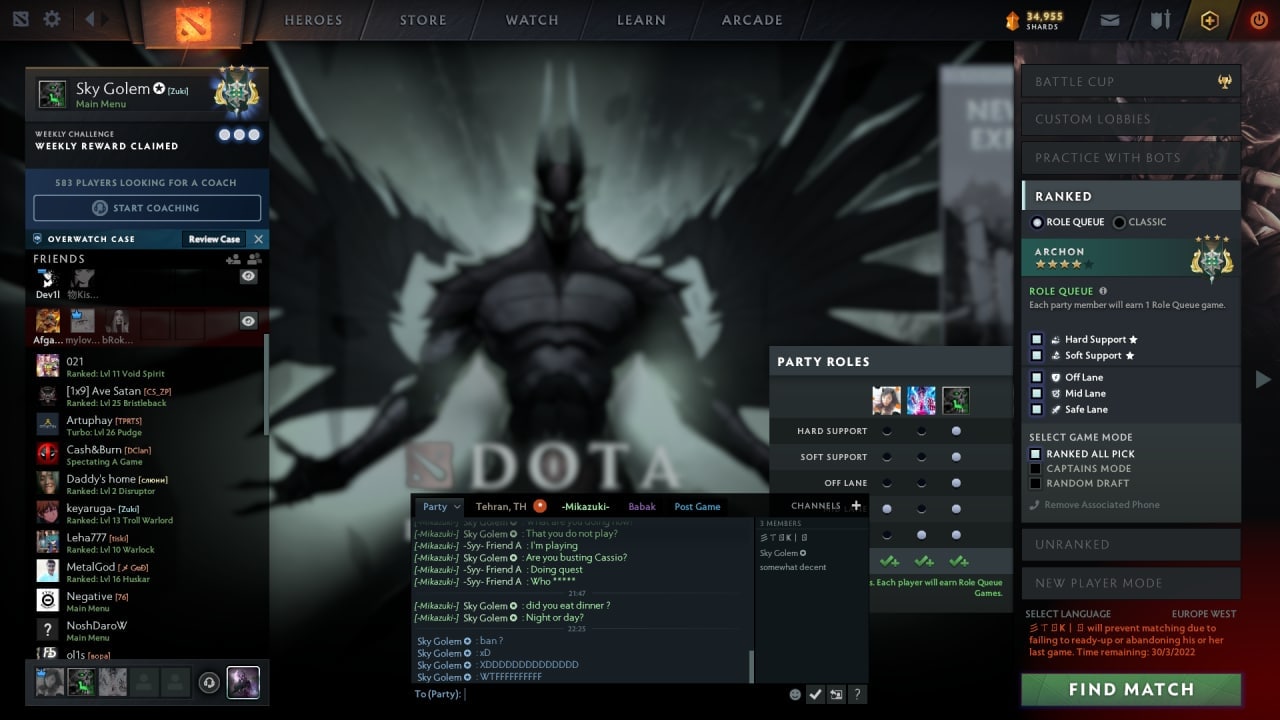Quit via the red power icon
The image size is (1280, 720).
[x=1258, y=19]
